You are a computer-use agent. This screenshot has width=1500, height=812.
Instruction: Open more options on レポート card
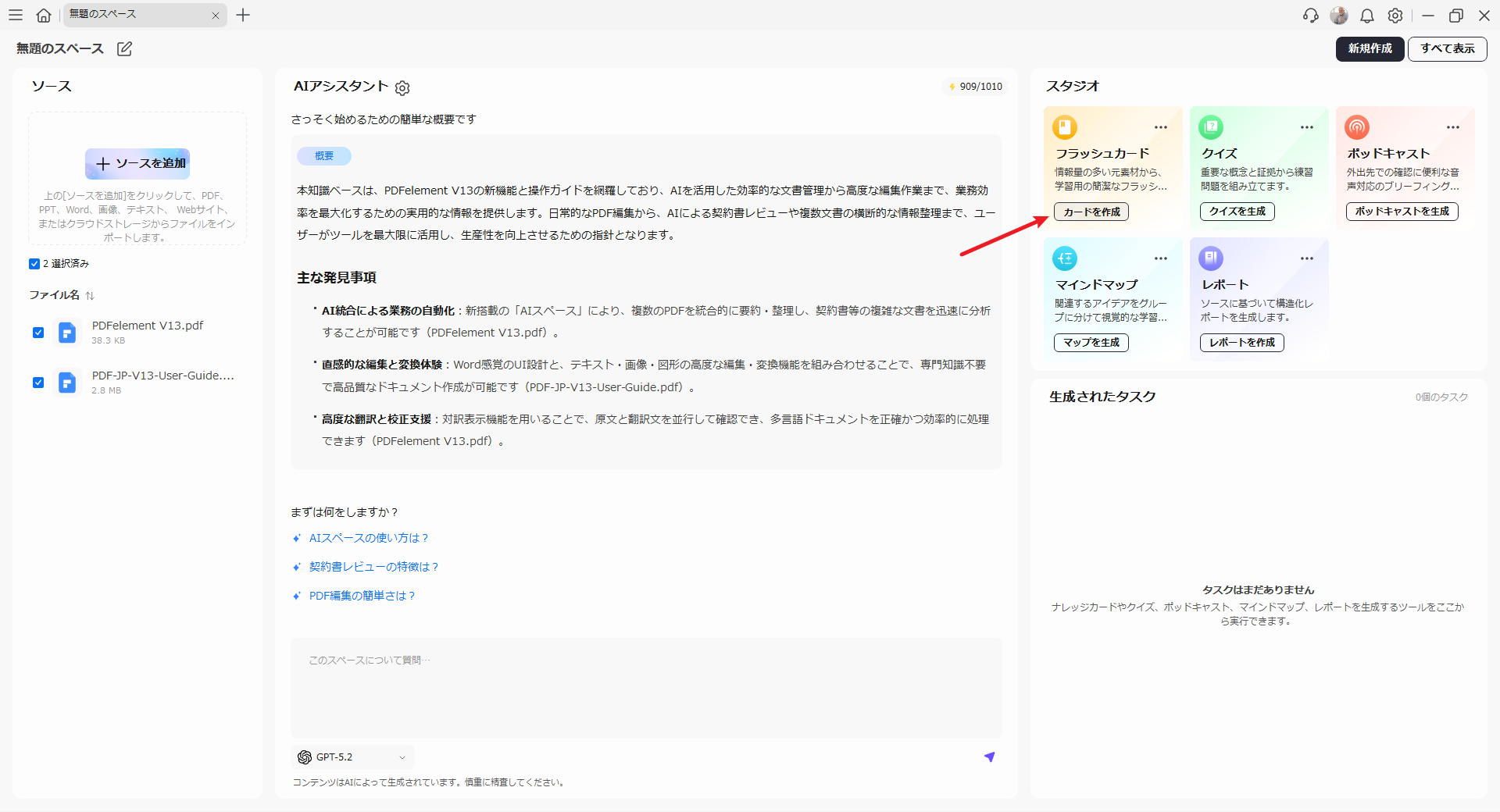coord(1307,258)
